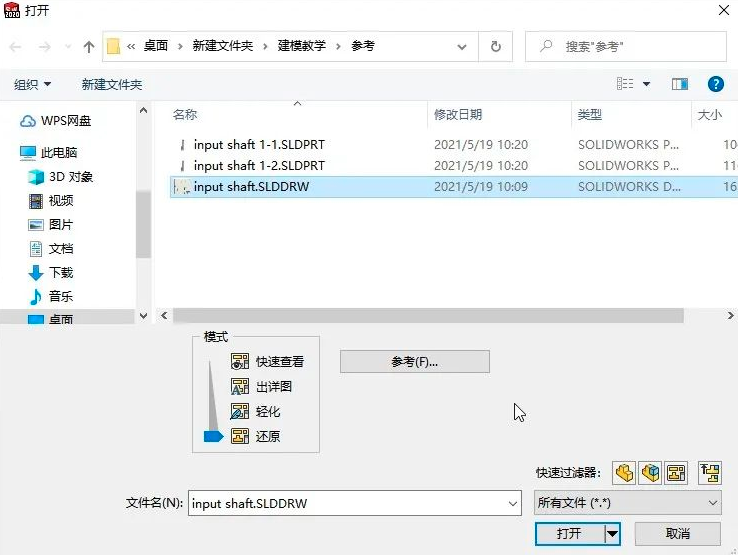This screenshot has height=555, width=738.
Task: Click the blue mode slider pointer
Action: tap(213, 436)
